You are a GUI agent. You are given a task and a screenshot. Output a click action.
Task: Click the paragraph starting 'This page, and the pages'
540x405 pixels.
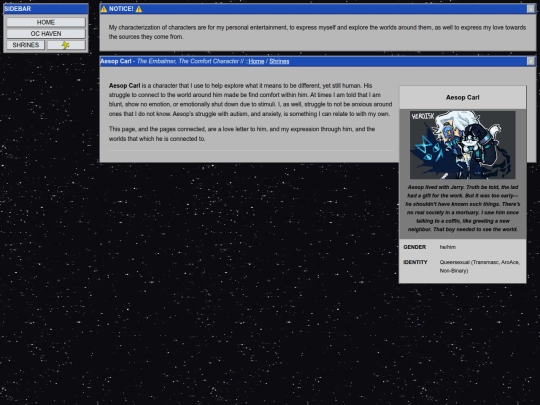[x=242, y=134]
